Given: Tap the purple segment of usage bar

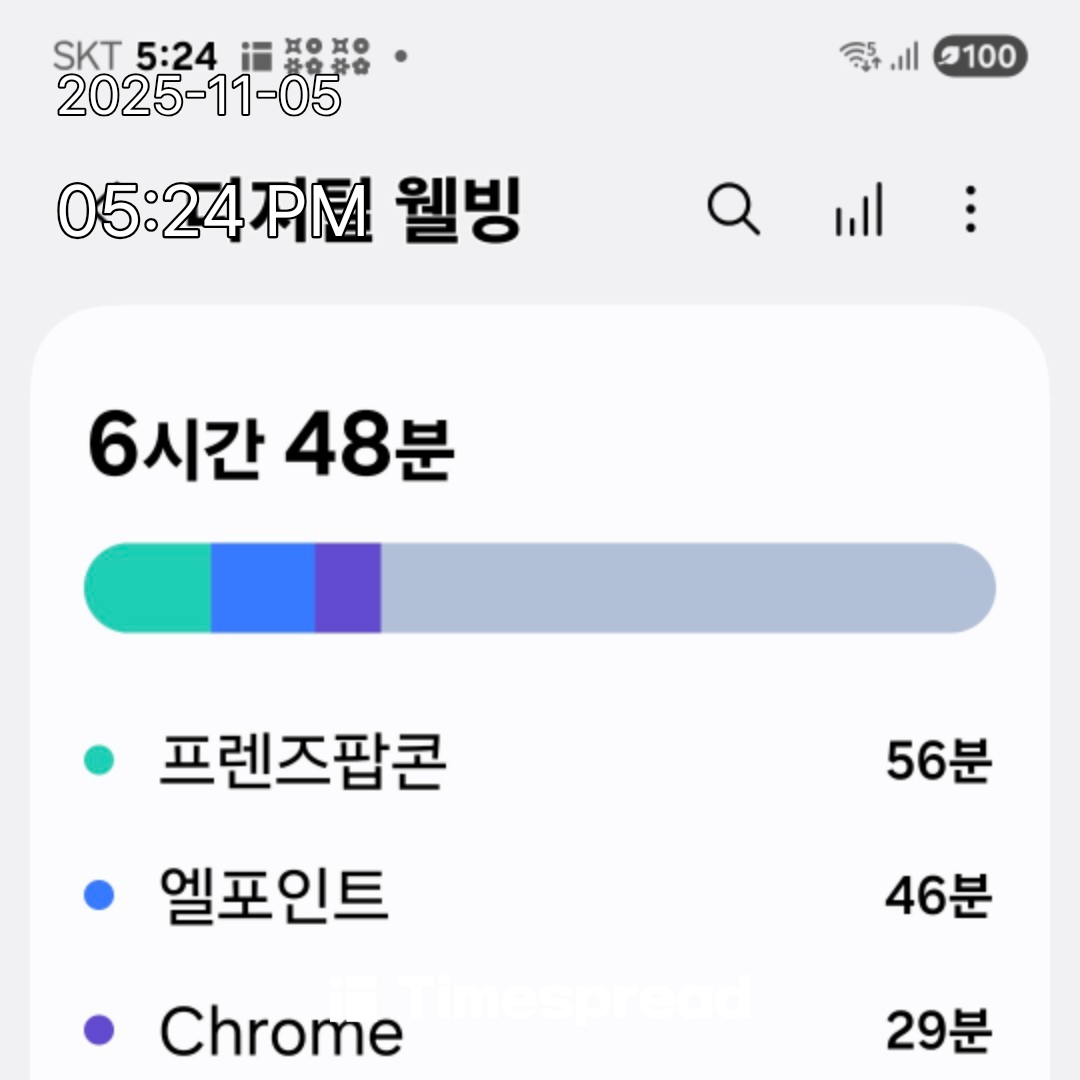Looking at the screenshot, I should click(347, 588).
